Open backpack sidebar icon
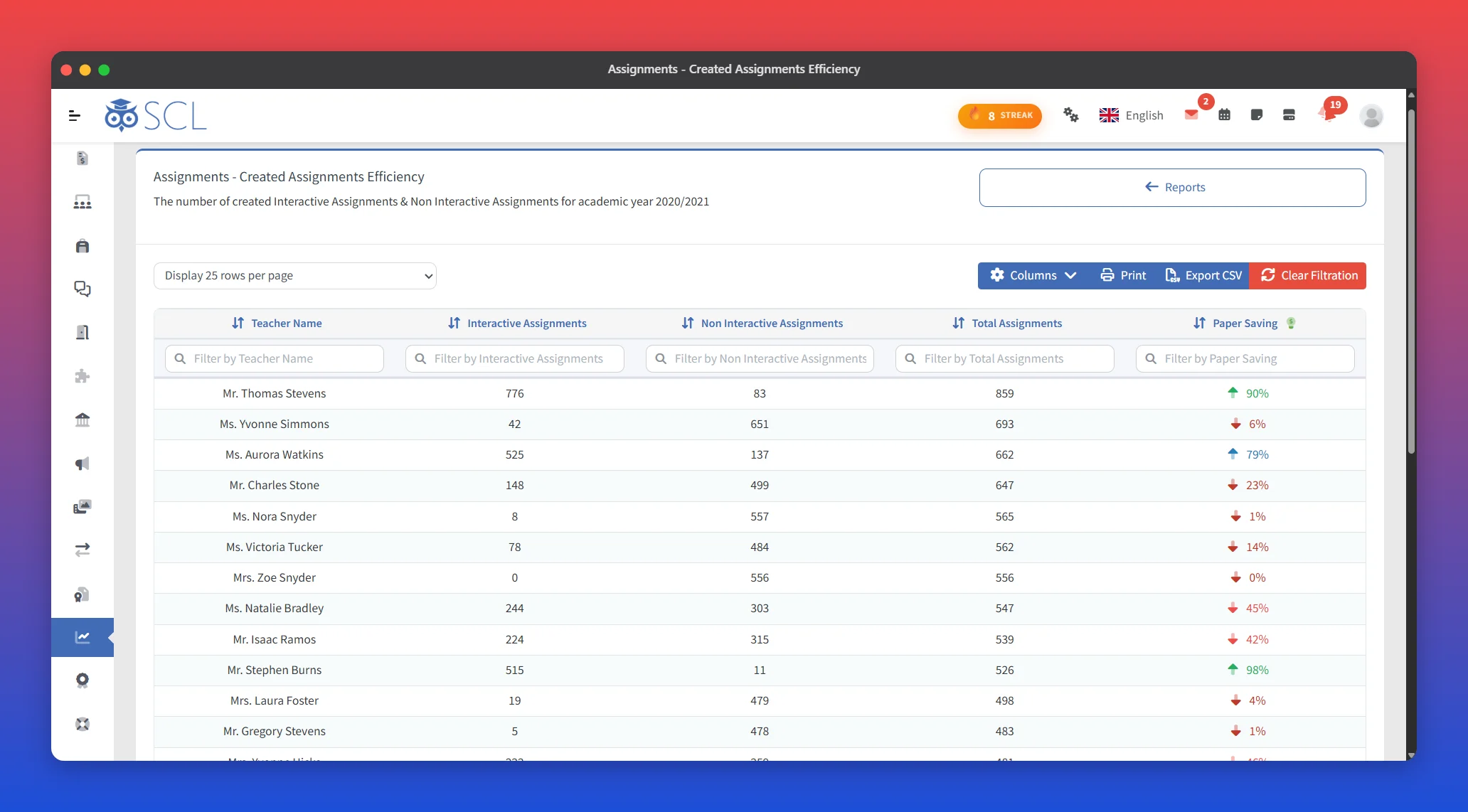The image size is (1468, 812). [x=83, y=246]
